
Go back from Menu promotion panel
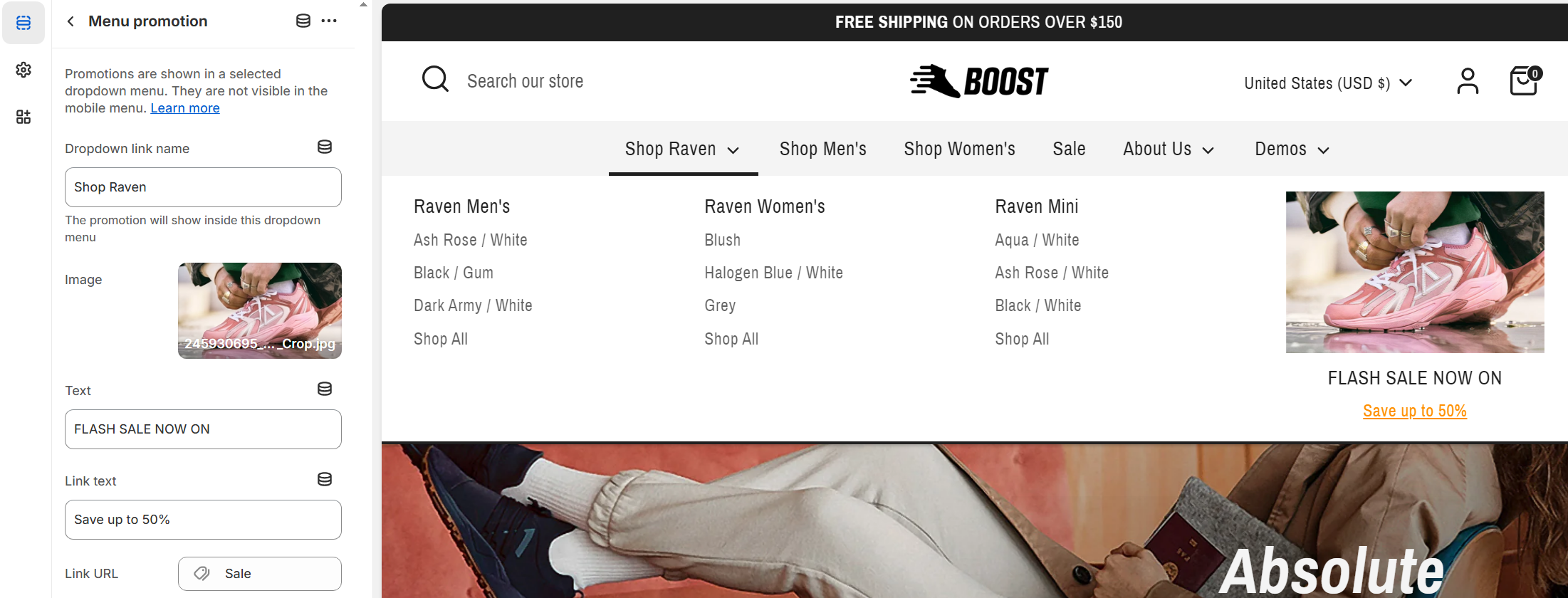(70, 21)
